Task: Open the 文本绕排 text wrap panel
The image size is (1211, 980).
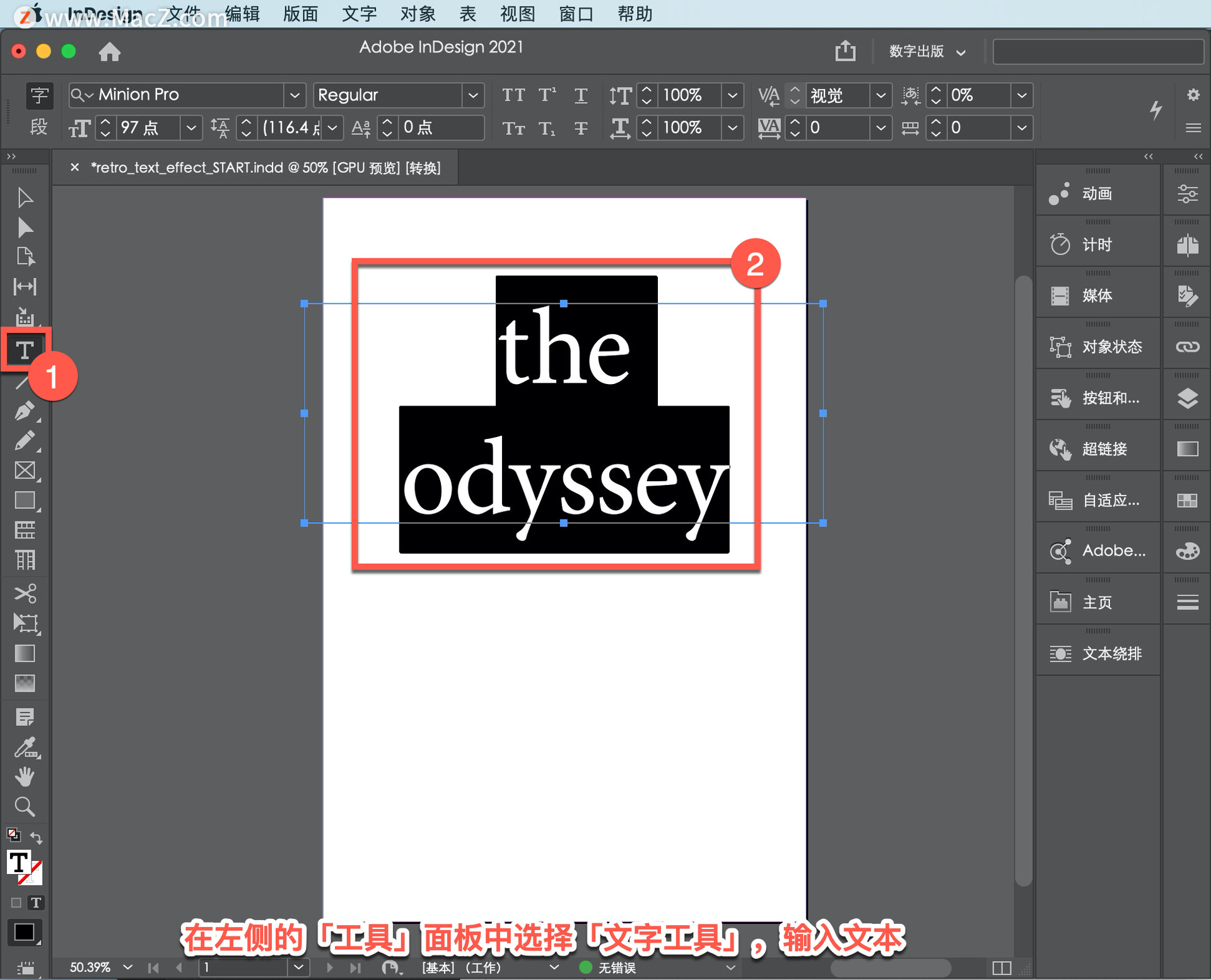Action: click(x=1097, y=654)
